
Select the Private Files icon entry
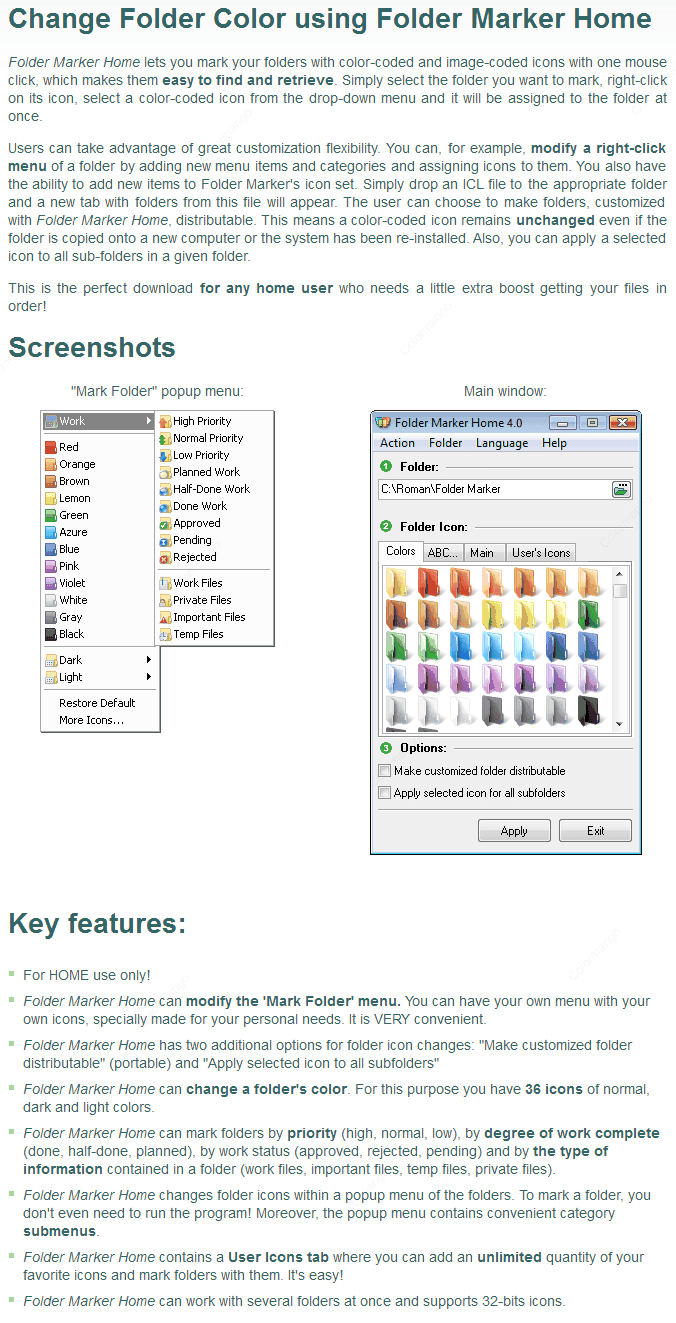[196, 600]
